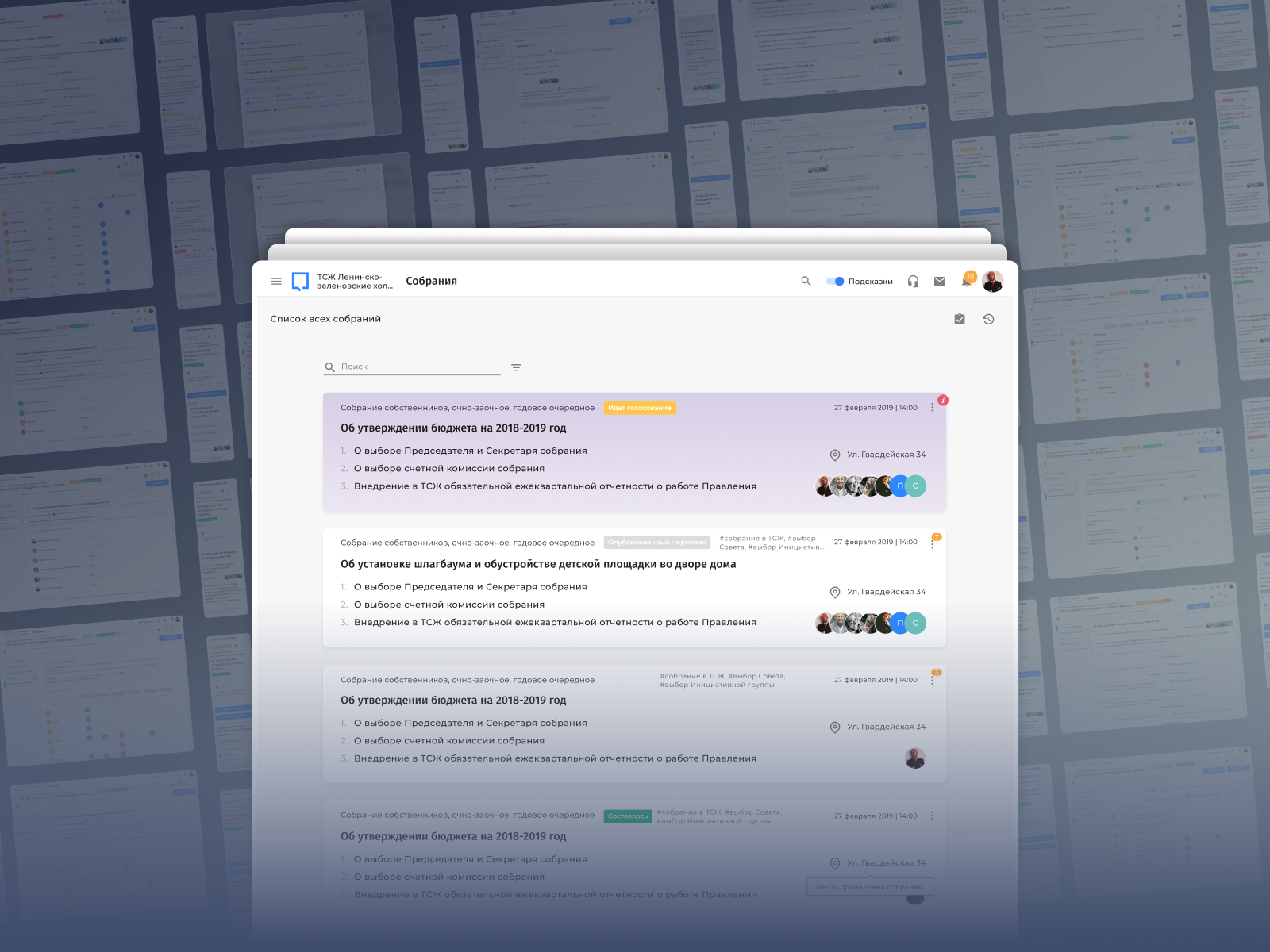Image resolution: width=1270 pixels, height=952 pixels.
Task: Open 'Об установке шлагбаума' meeting title
Action: (x=538, y=564)
